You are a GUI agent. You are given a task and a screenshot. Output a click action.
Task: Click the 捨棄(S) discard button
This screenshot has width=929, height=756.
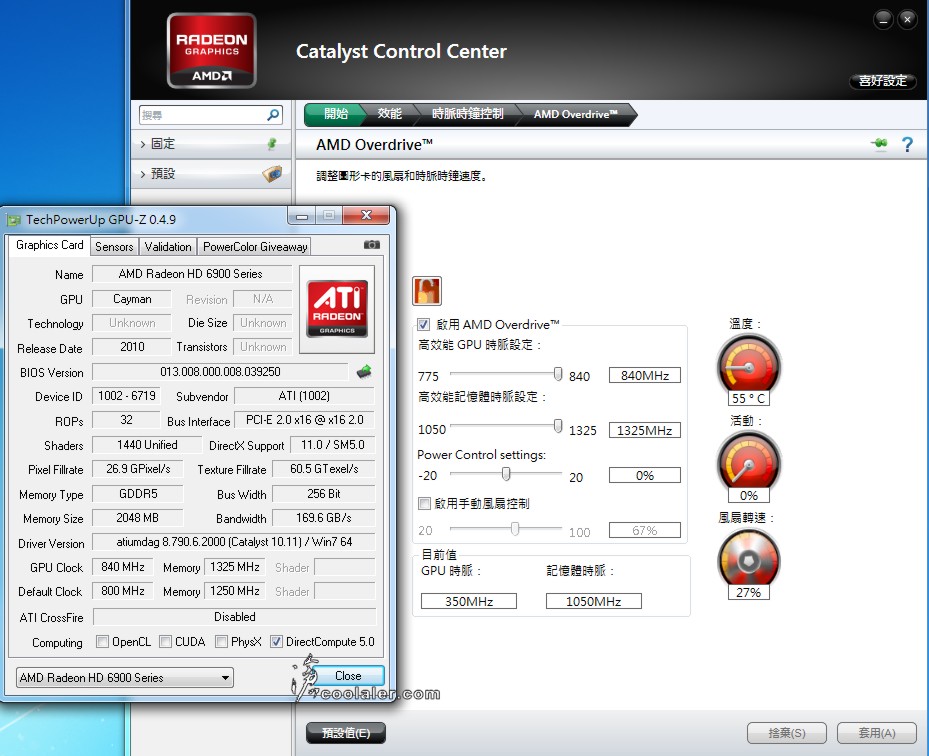[787, 733]
